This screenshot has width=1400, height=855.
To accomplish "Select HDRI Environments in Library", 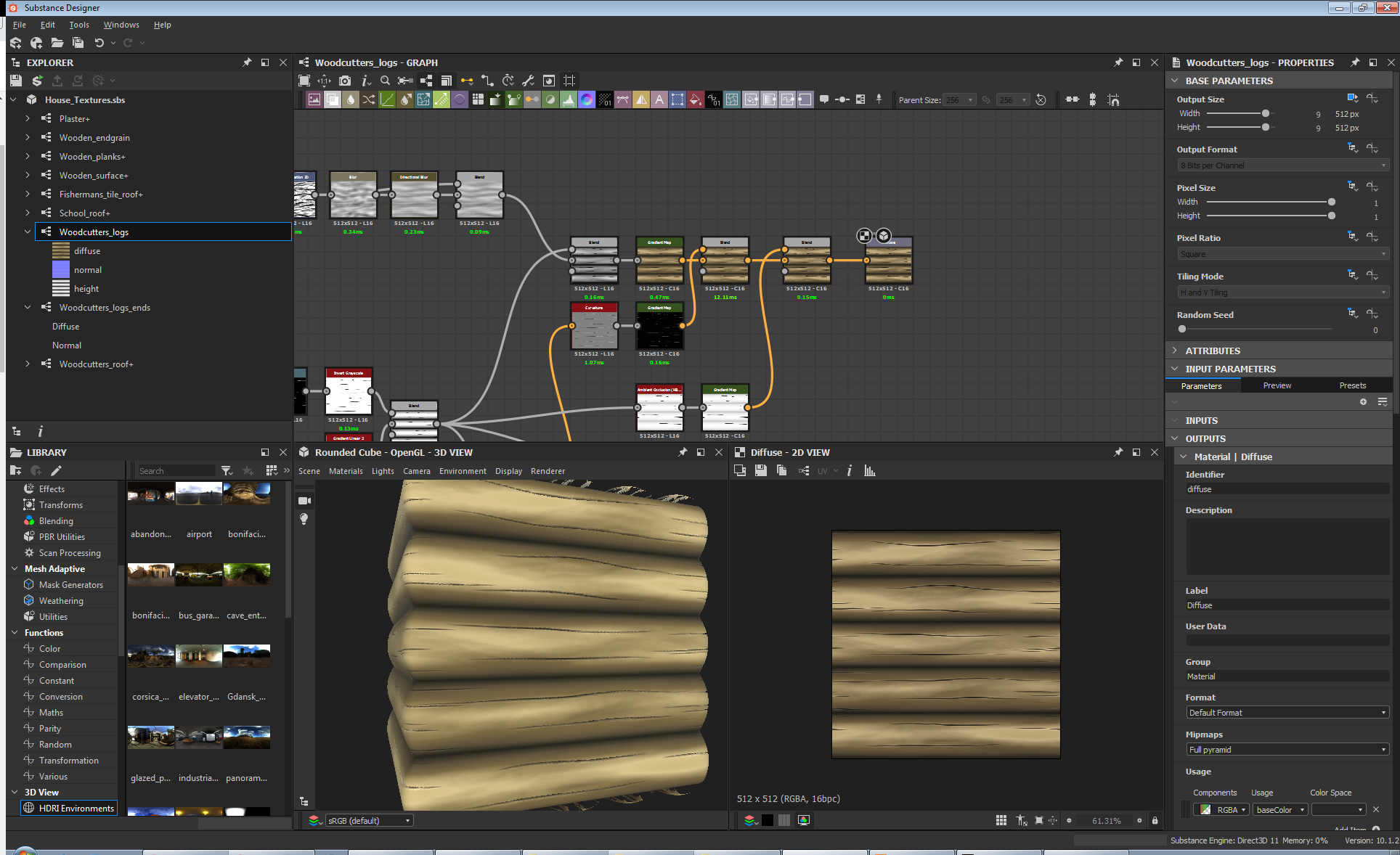I will tap(68, 808).
